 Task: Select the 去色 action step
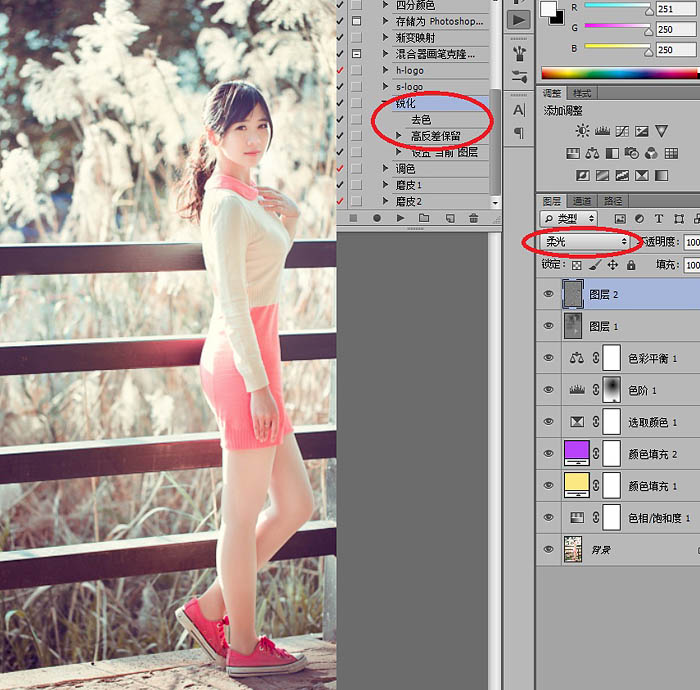tap(421, 119)
